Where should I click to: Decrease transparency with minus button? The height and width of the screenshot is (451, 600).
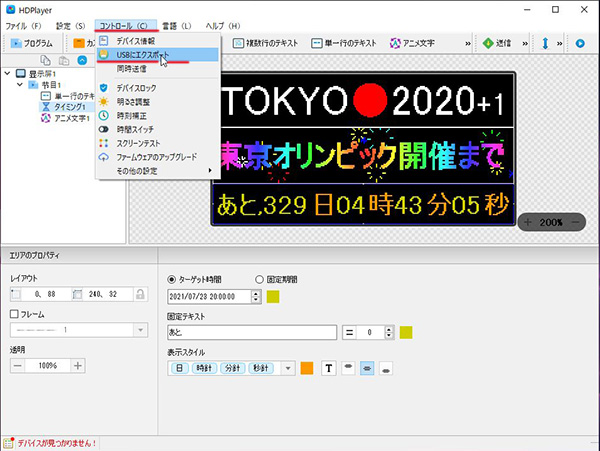(x=18, y=366)
